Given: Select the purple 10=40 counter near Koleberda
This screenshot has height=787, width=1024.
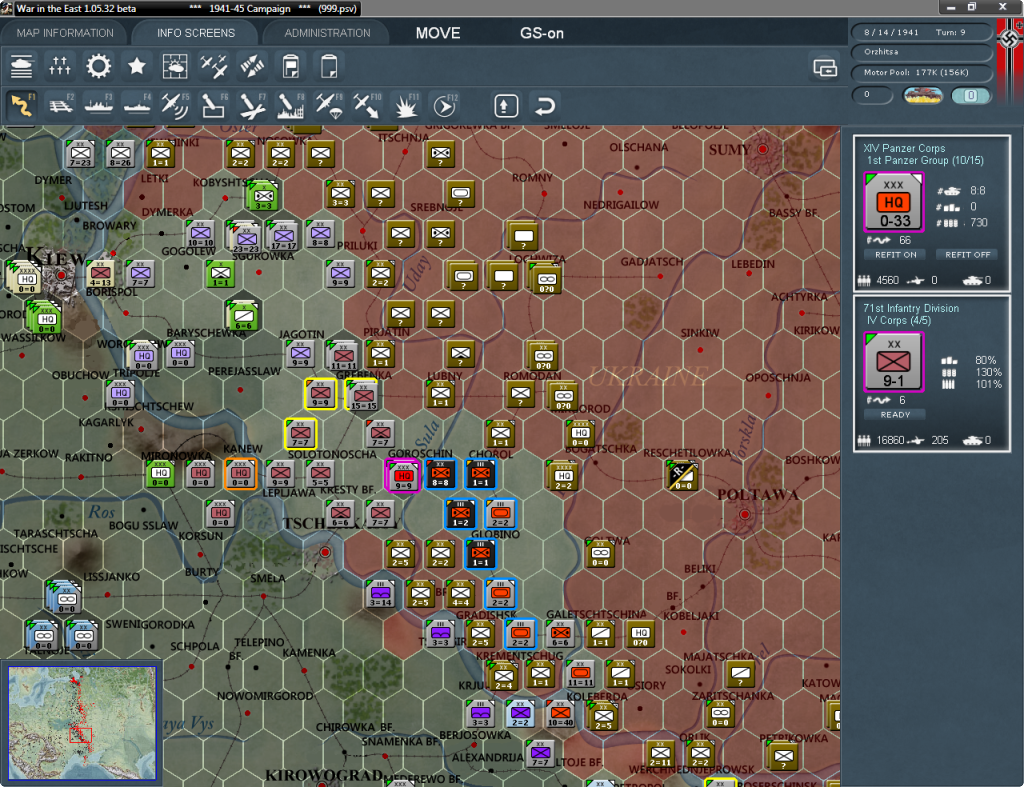Looking at the screenshot, I should pyautogui.click(x=560, y=714).
